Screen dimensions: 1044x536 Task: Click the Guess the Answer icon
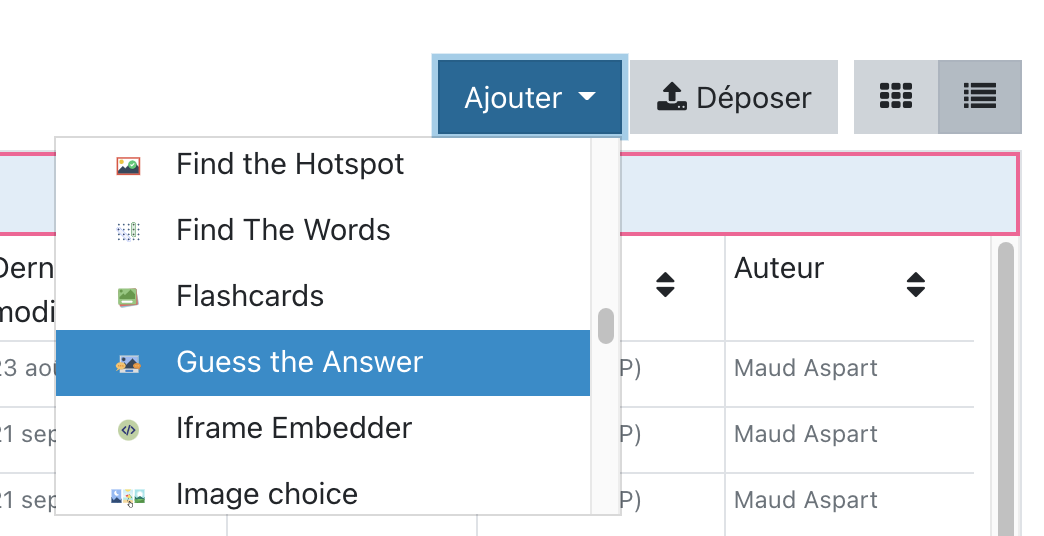click(128, 363)
